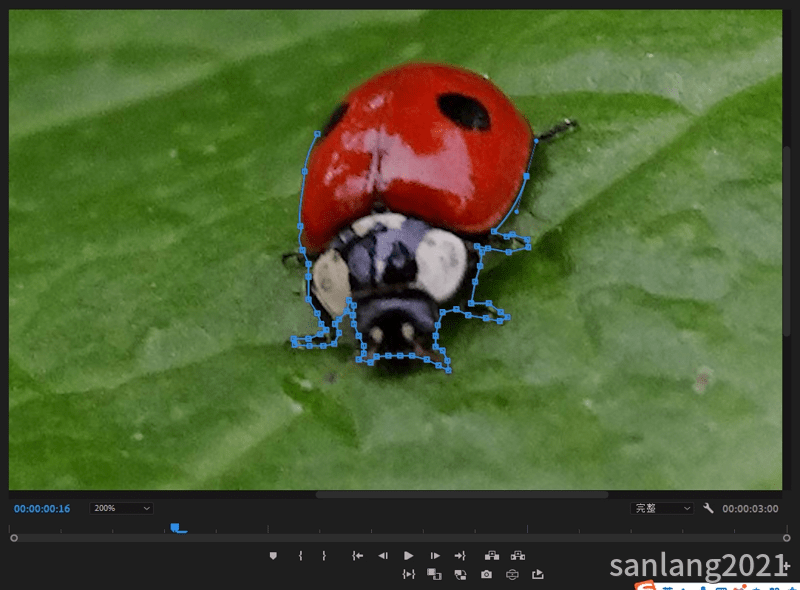Viewport: 800px width, 590px height.
Task: Open the 完整 playback resolution dropdown
Action: [x=662, y=508]
